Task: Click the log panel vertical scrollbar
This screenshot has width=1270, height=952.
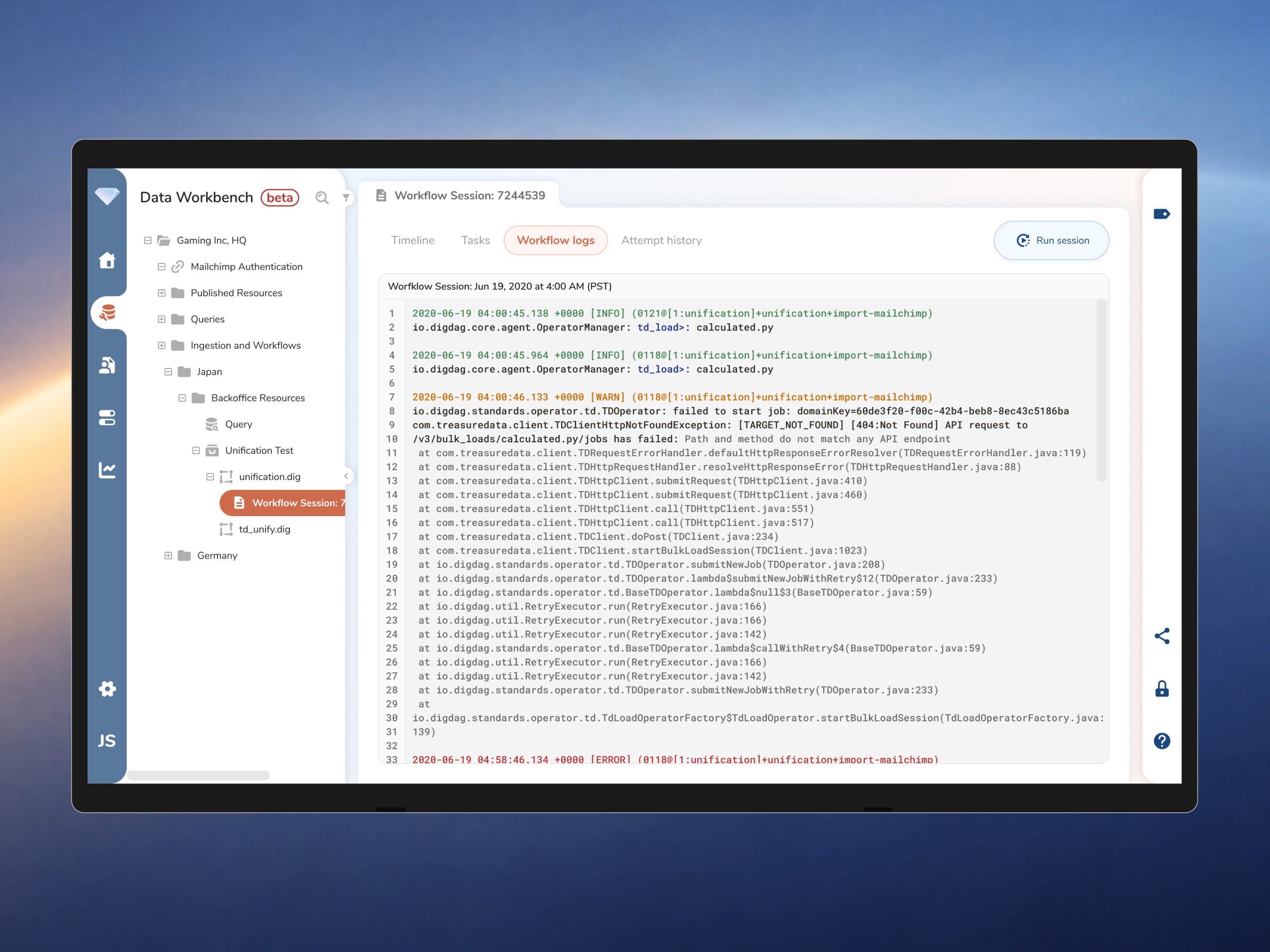Action: coord(1101,390)
